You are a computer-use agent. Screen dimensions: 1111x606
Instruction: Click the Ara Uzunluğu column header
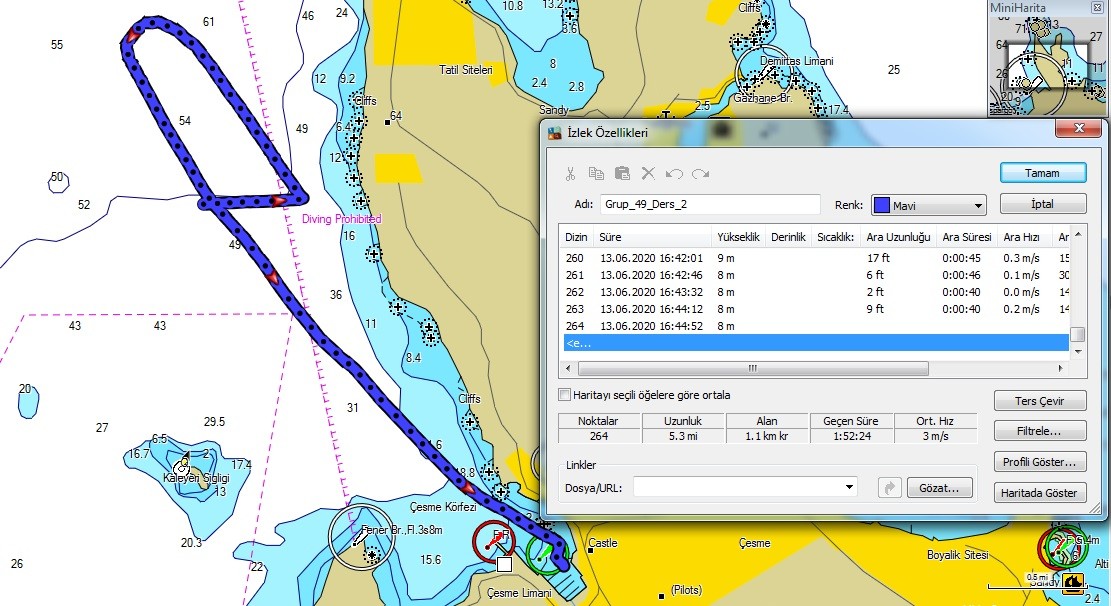tap(898, 237)
